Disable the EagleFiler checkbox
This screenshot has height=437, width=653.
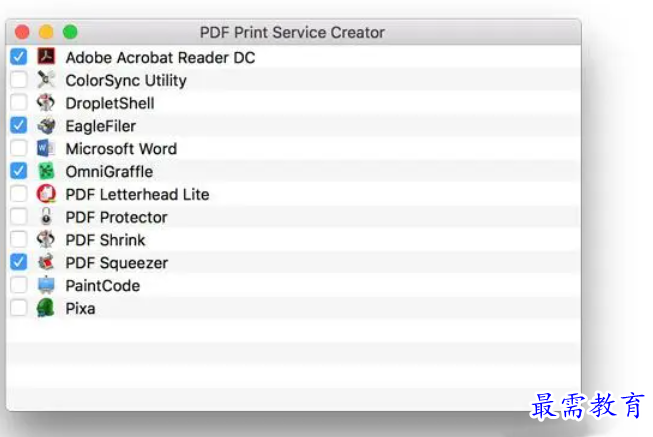tap(19, 125)
